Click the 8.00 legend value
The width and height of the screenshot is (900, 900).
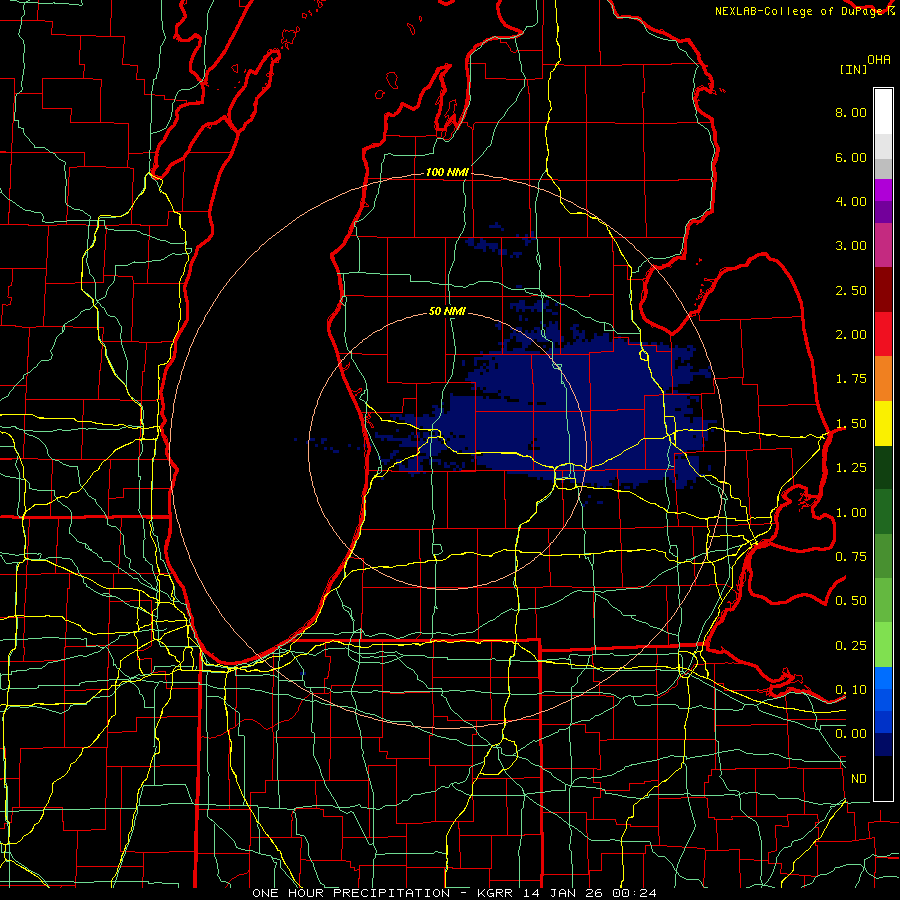point(851,112)
